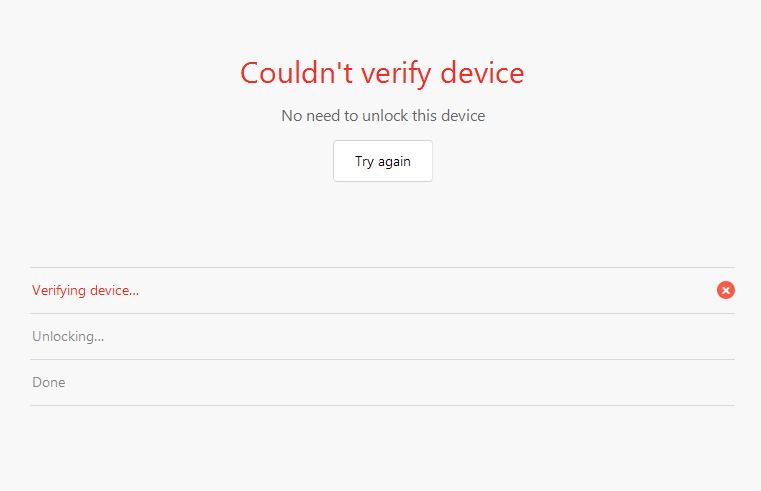Screen dimensions: 761x491
Task: Select the "Couldn't verify device" heading
Action: [x=382, y=73]
